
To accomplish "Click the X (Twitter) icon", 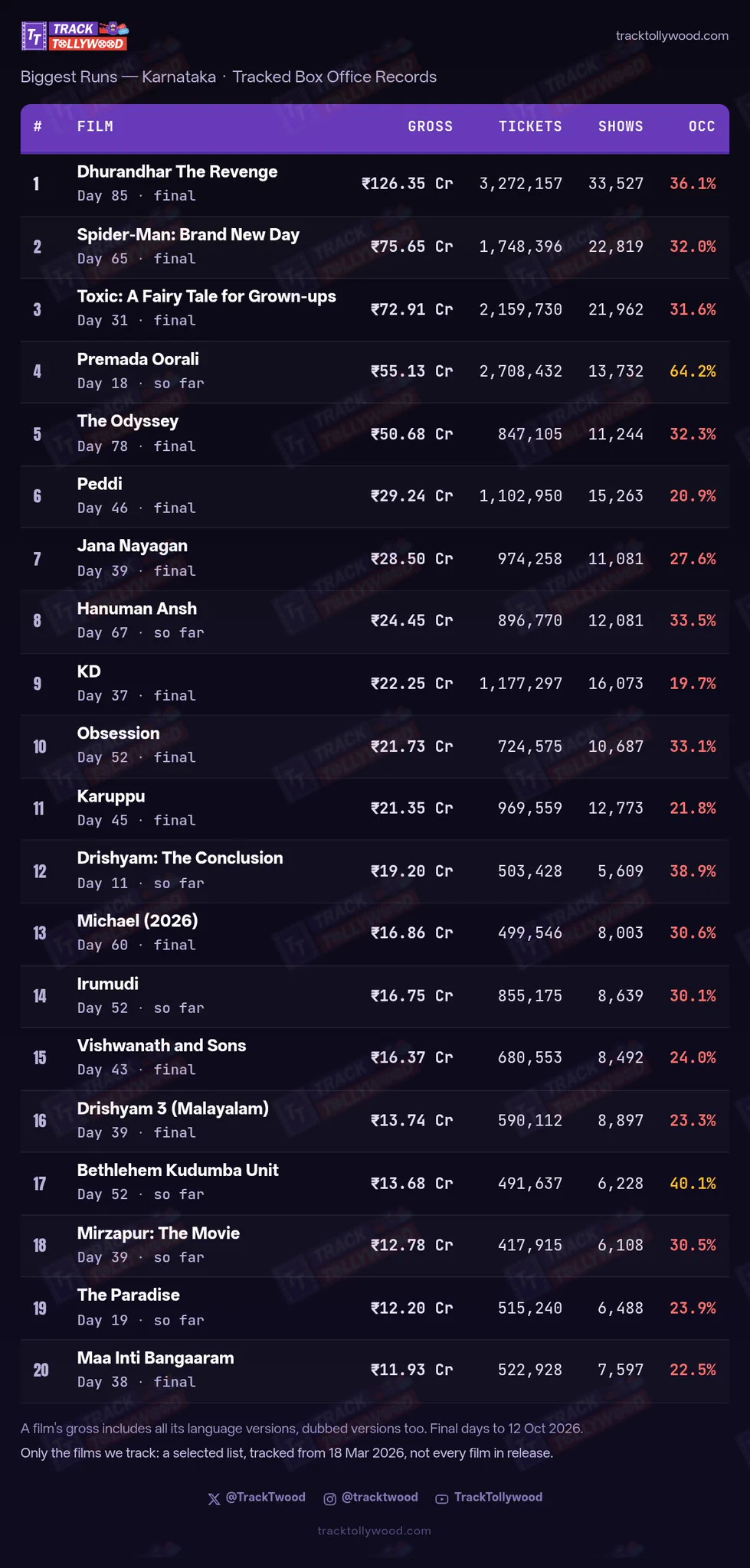I will coord(214,1498).
